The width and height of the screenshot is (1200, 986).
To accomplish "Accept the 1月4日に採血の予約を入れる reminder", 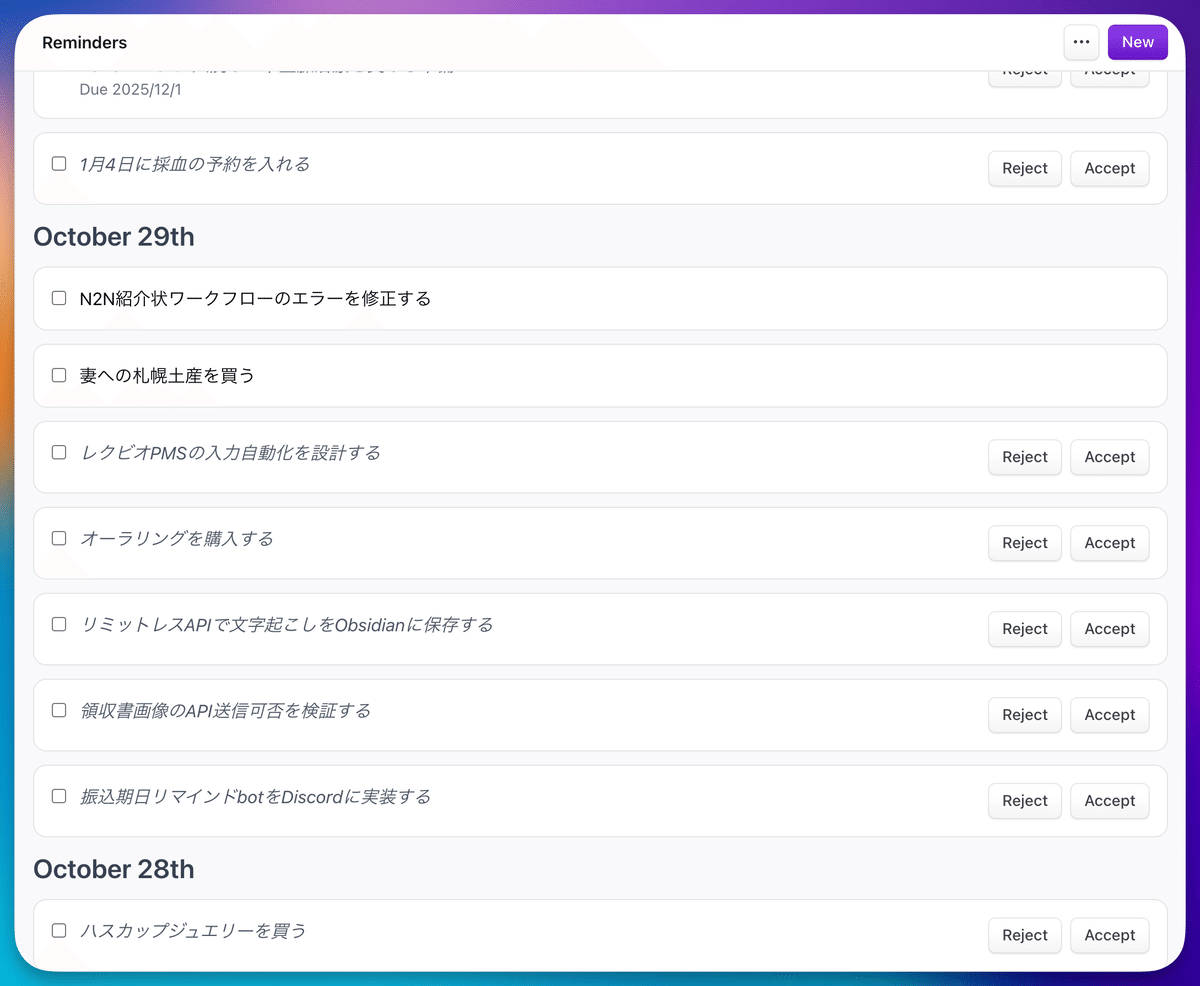I will click(1109, 168).
